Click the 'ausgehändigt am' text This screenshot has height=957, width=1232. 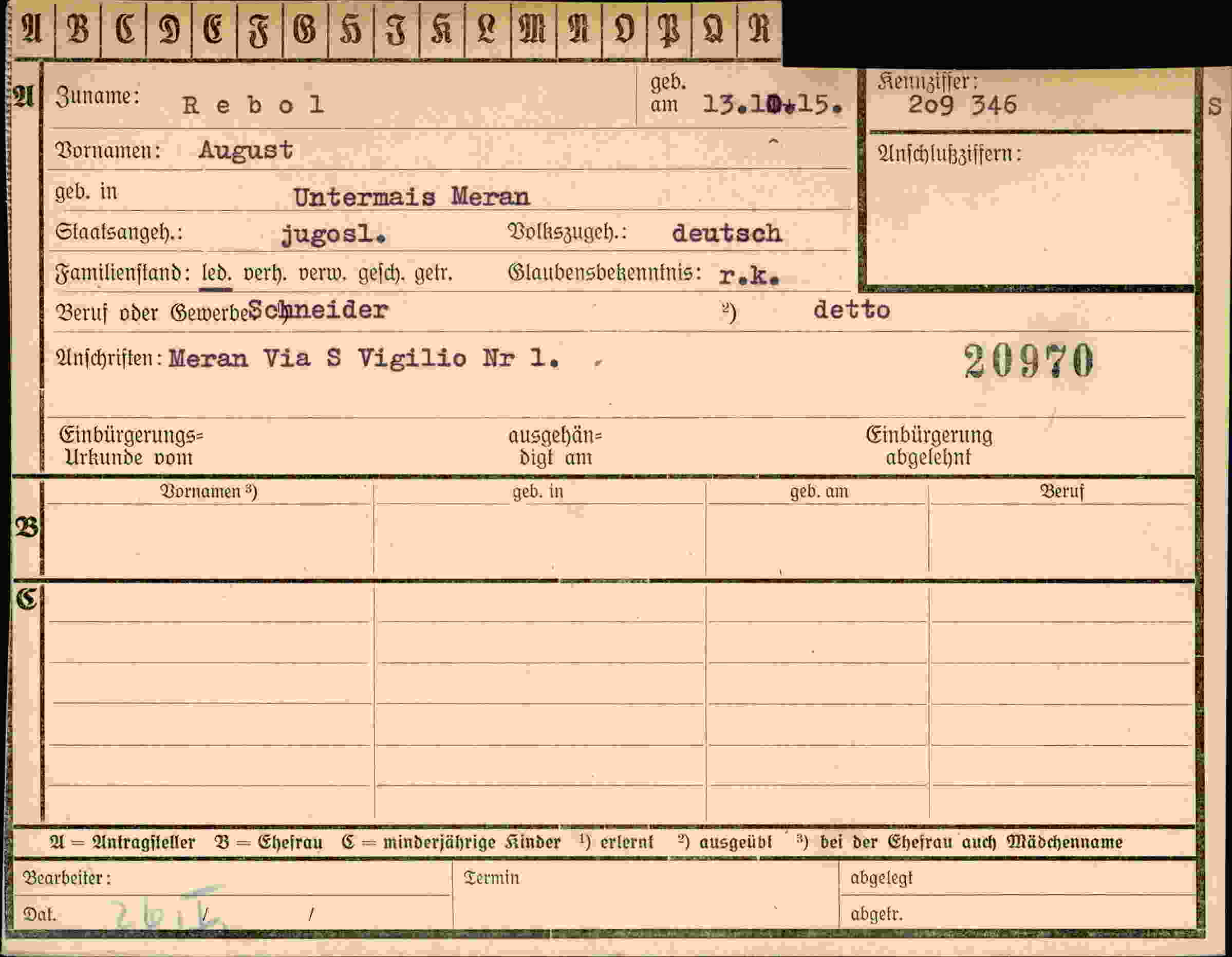click(556, 446)
